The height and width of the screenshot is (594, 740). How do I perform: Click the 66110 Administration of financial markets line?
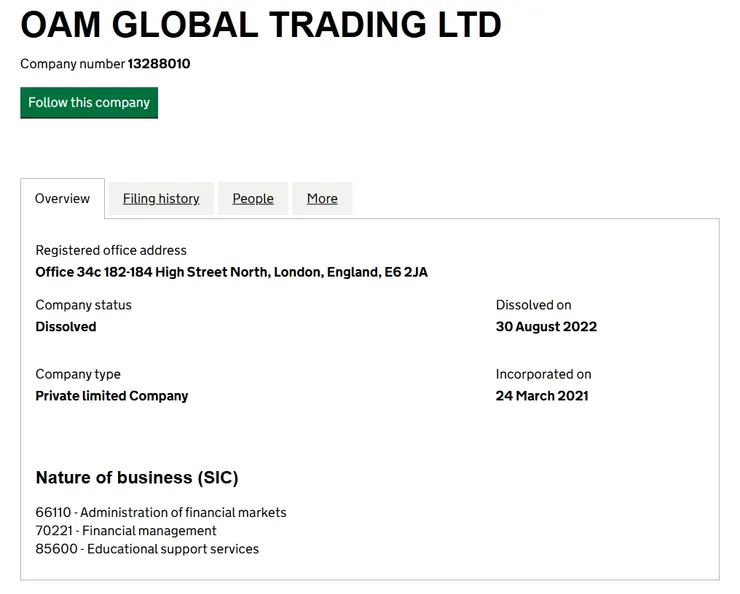[x=161, y=513]
